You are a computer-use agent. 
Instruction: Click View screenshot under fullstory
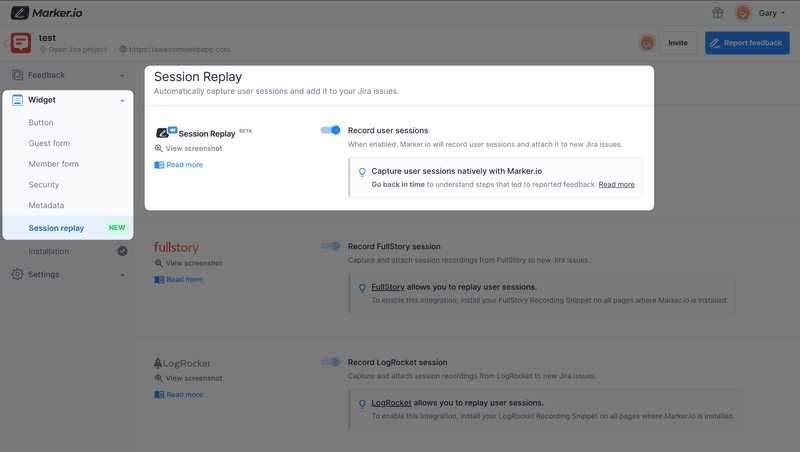193,263
